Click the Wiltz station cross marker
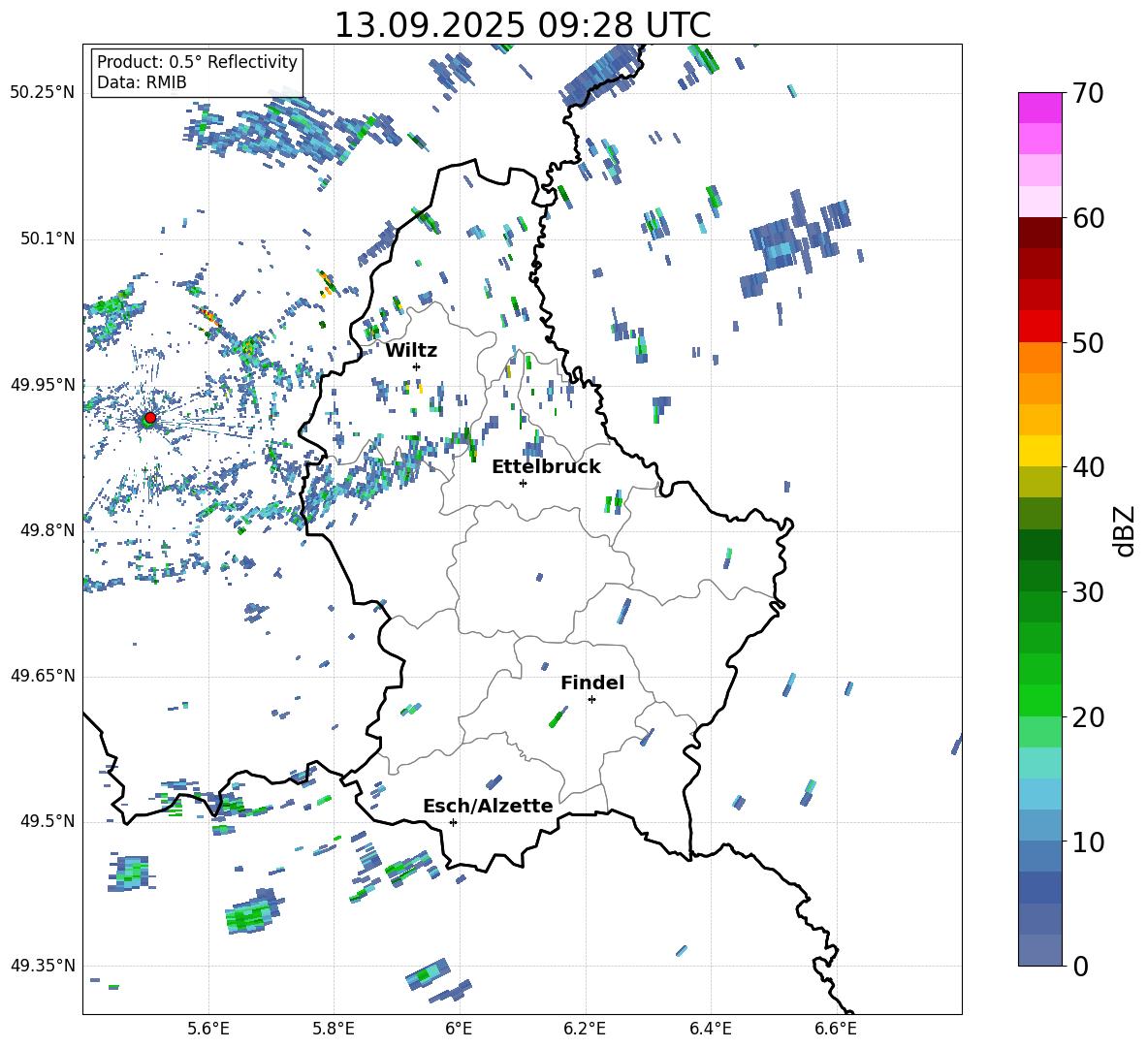Viewport: 1148px width, 1048px height. 417,366
